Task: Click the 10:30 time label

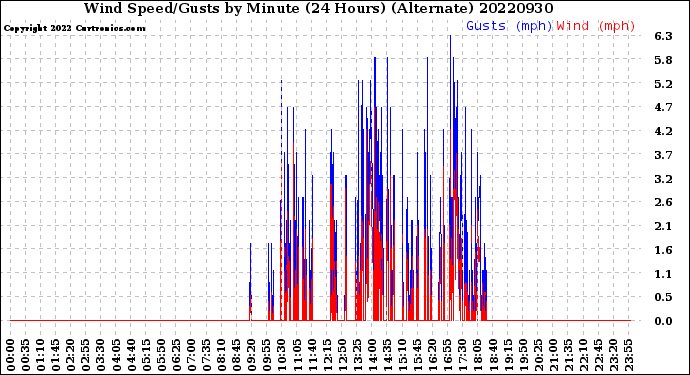Action: [282, 355]
